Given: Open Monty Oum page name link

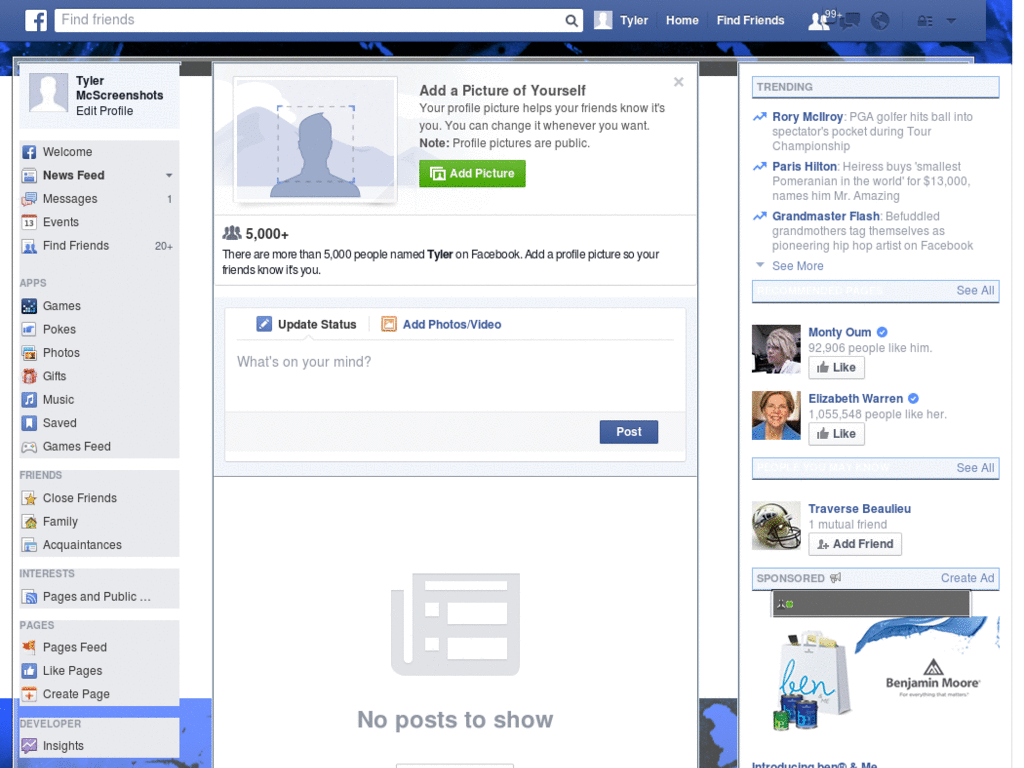Looking at the screenshot, I should pos(839,332).
